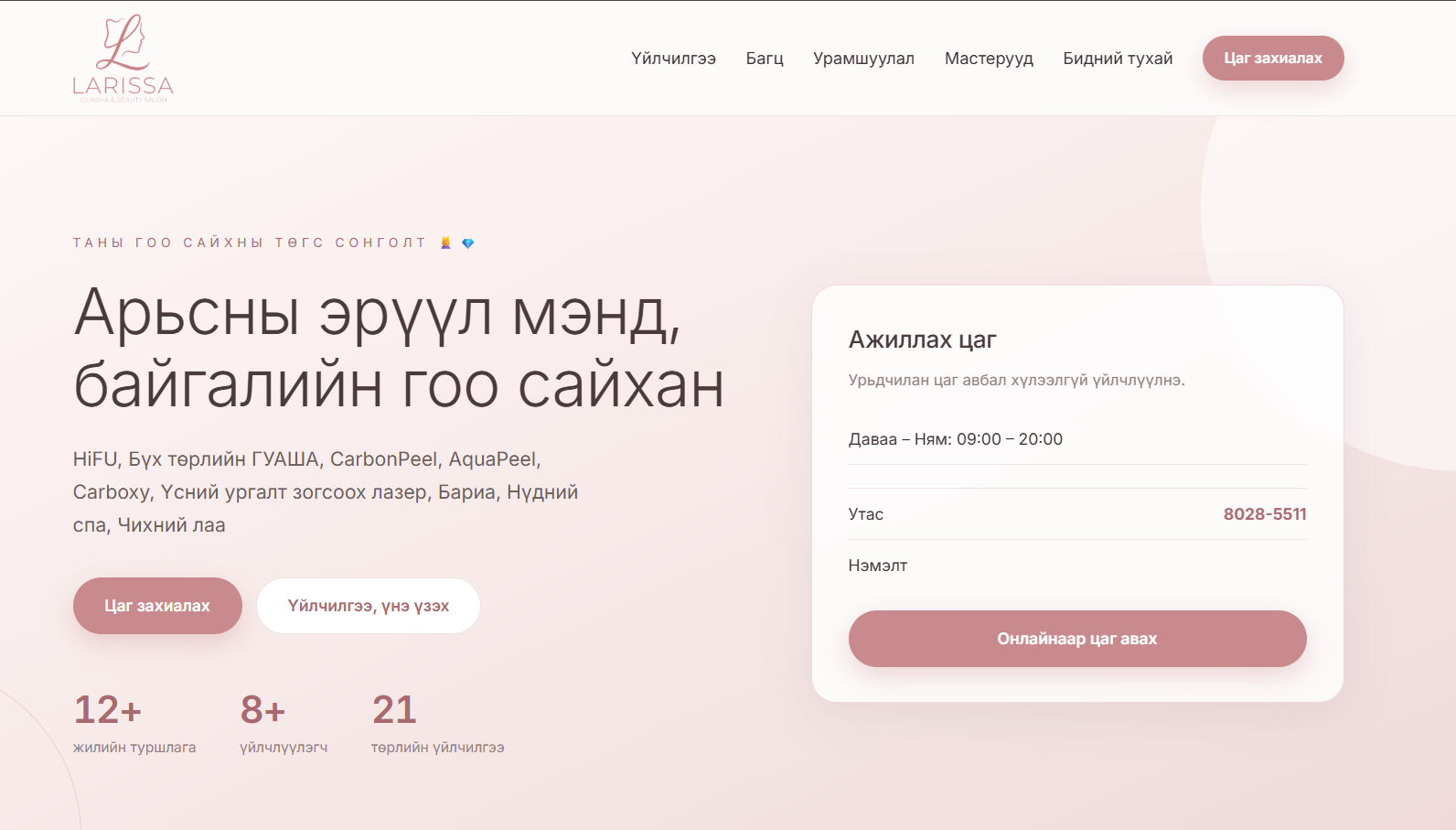
Task: Open Бидний тухай page link
Action: coord(1118,59)
